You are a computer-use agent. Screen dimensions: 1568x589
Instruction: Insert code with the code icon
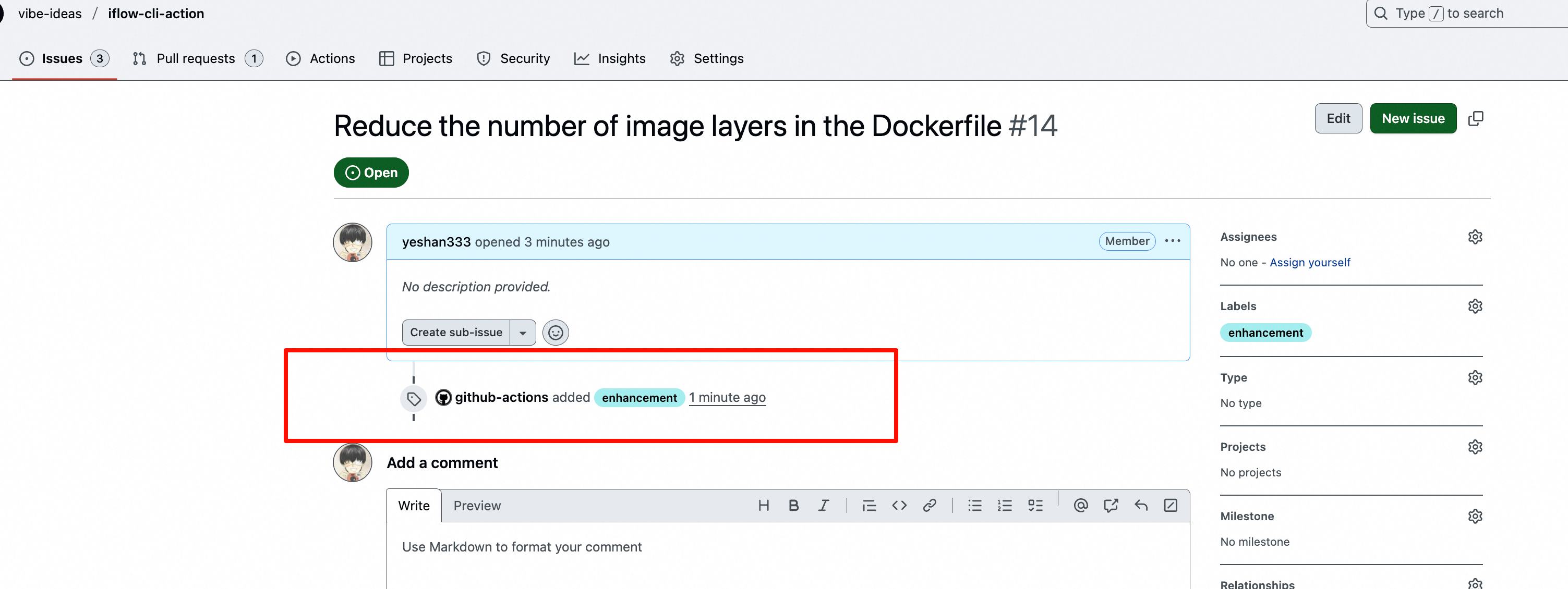899,505
